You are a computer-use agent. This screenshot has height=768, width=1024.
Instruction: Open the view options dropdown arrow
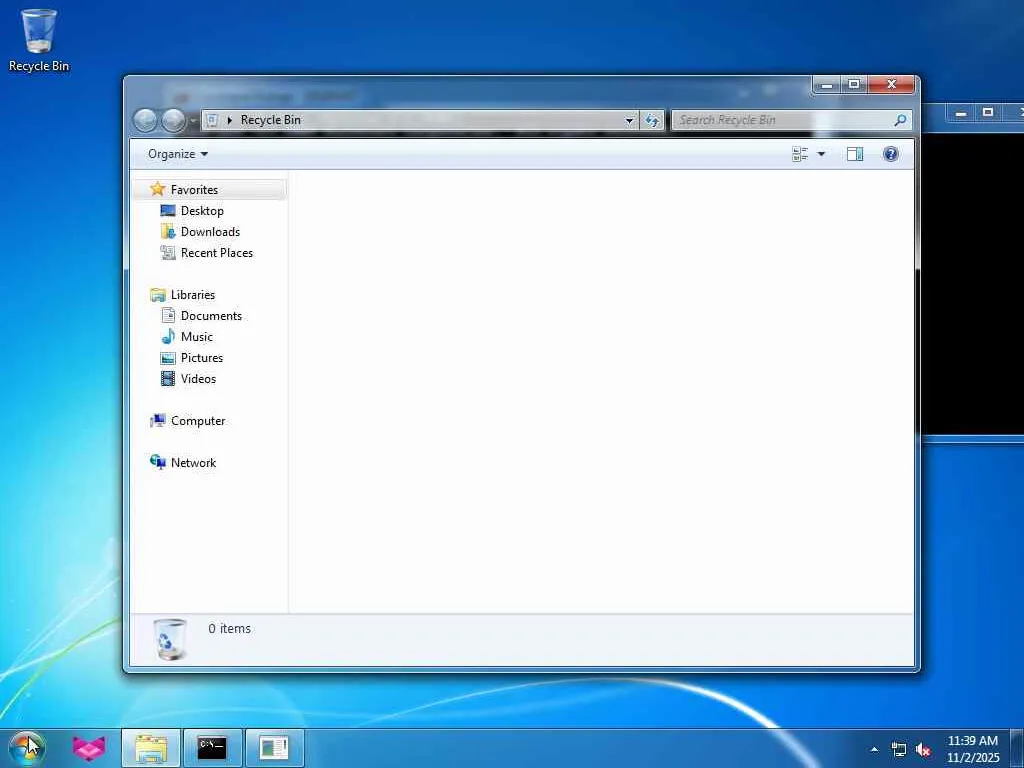(821, 154)
